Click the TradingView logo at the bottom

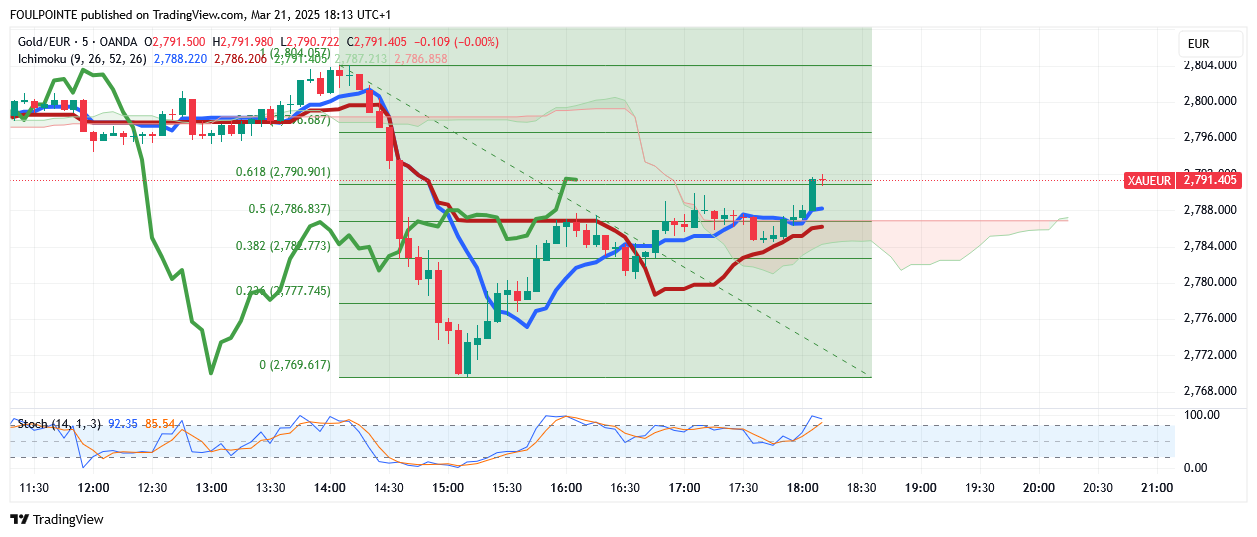[x=57, y=519]
